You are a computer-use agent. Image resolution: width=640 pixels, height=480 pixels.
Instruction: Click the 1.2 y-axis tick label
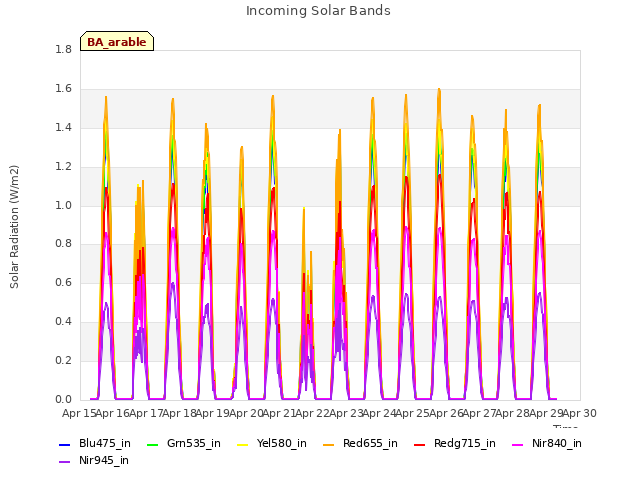click(63, 167)
